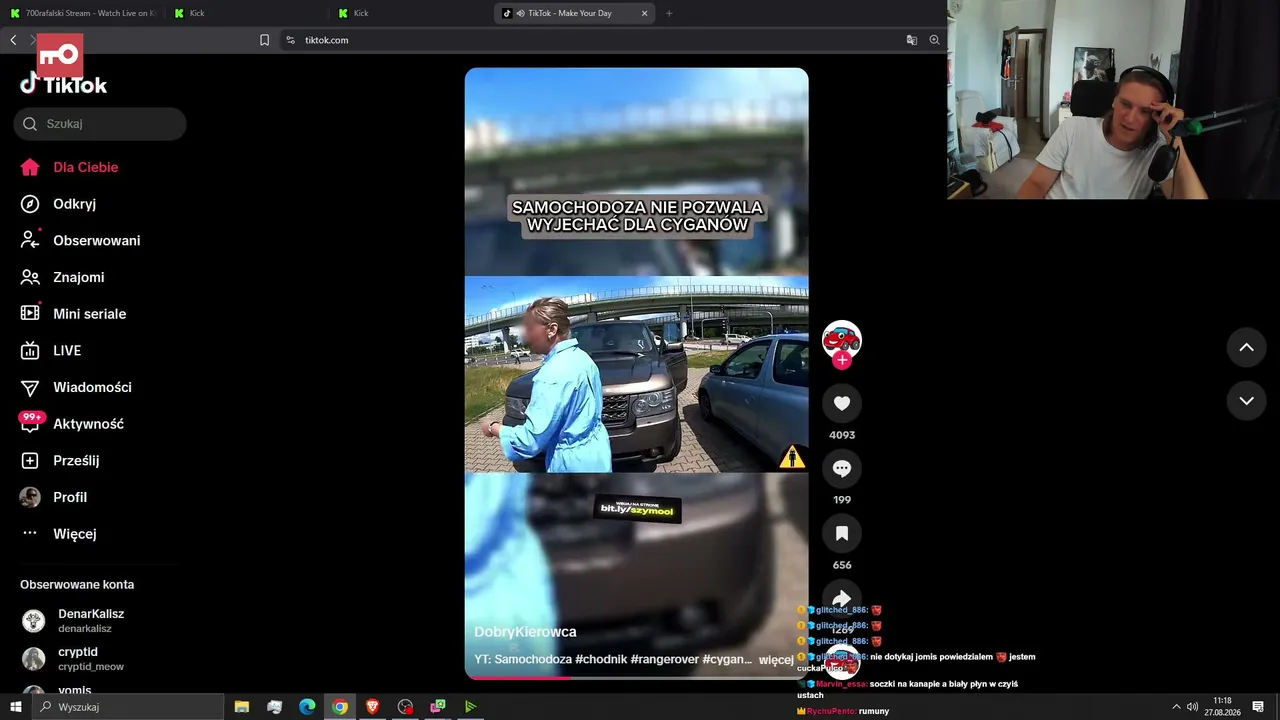The height and width of the screenshot is (720, 1280).
Task: Show hidden system tray icons
Action: click(1176, 707)
